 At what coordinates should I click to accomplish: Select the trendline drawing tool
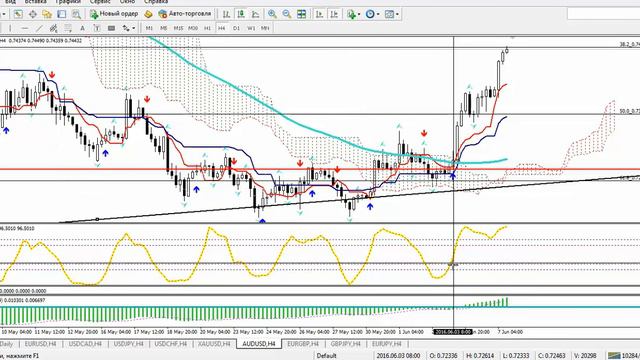39,28
